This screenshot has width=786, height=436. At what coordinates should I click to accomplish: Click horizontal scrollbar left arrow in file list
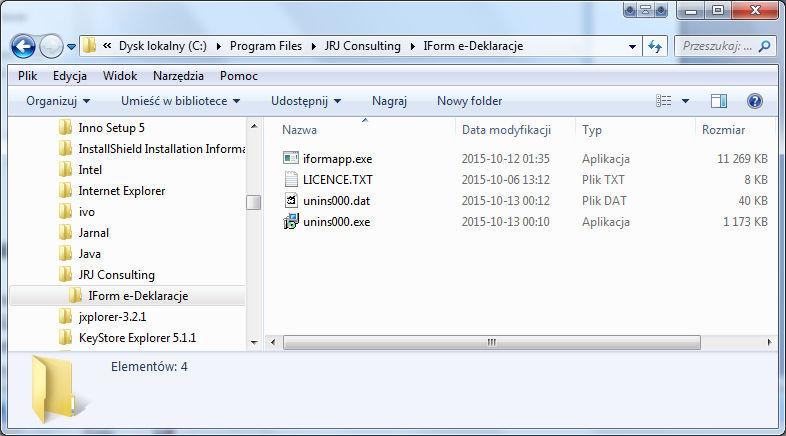pos(273,343)
